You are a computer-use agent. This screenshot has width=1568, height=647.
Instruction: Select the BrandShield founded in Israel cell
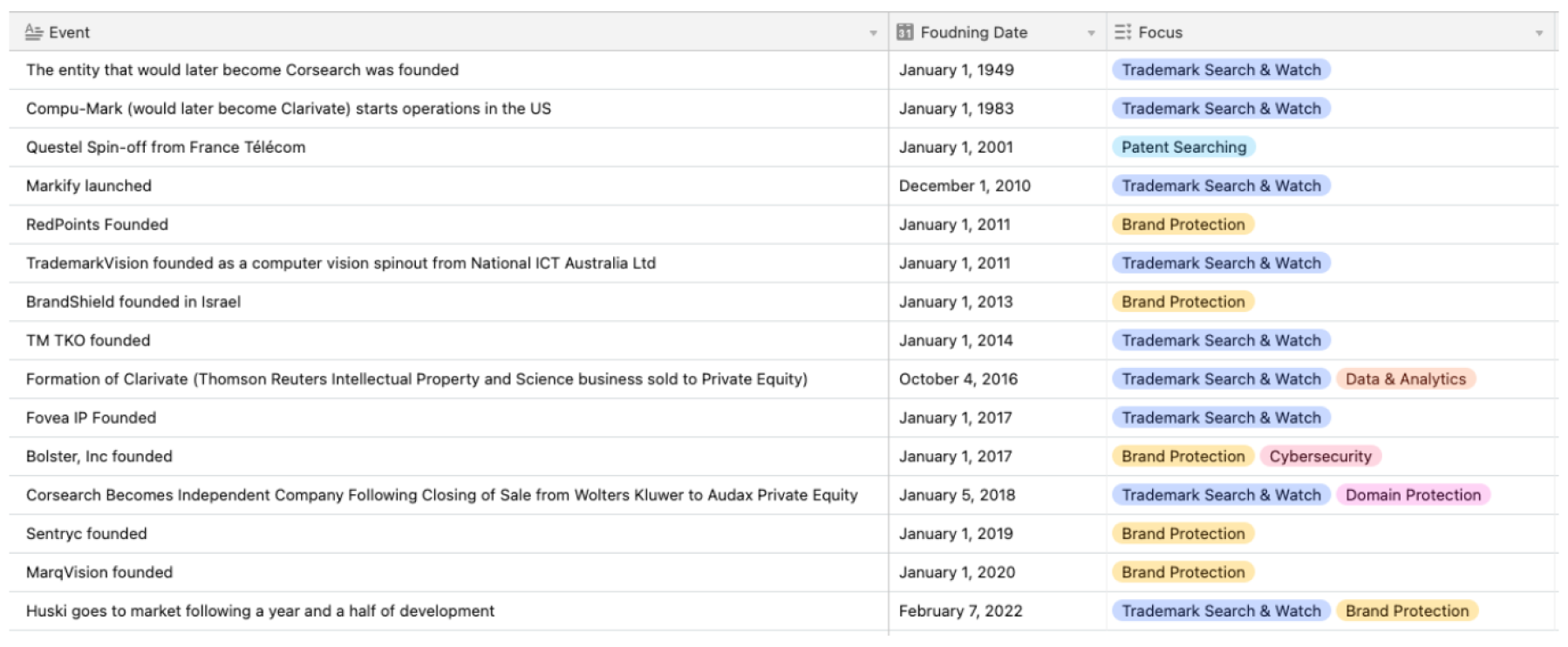tap(133, 302)
